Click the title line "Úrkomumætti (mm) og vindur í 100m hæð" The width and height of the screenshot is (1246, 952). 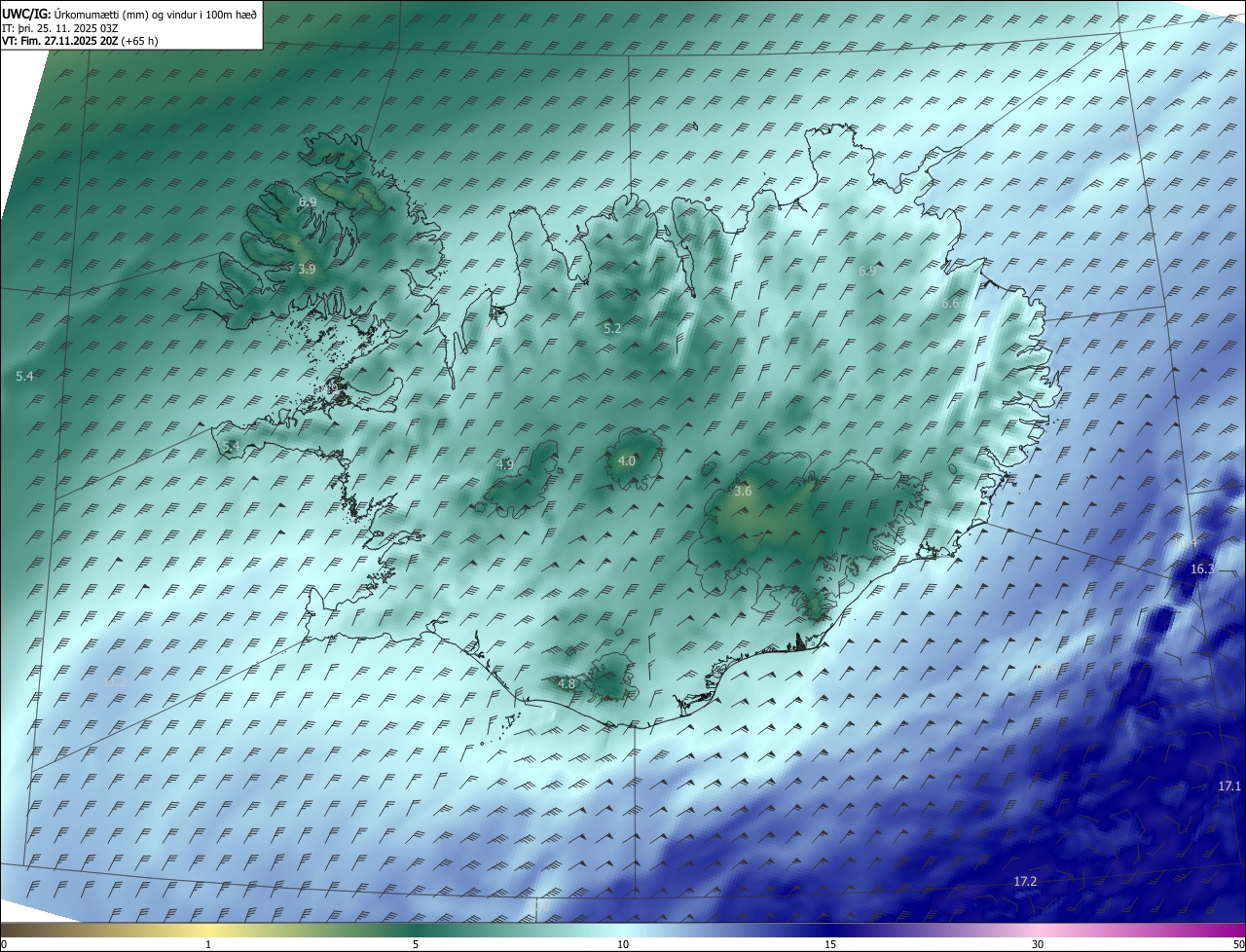tap(156, 15)
